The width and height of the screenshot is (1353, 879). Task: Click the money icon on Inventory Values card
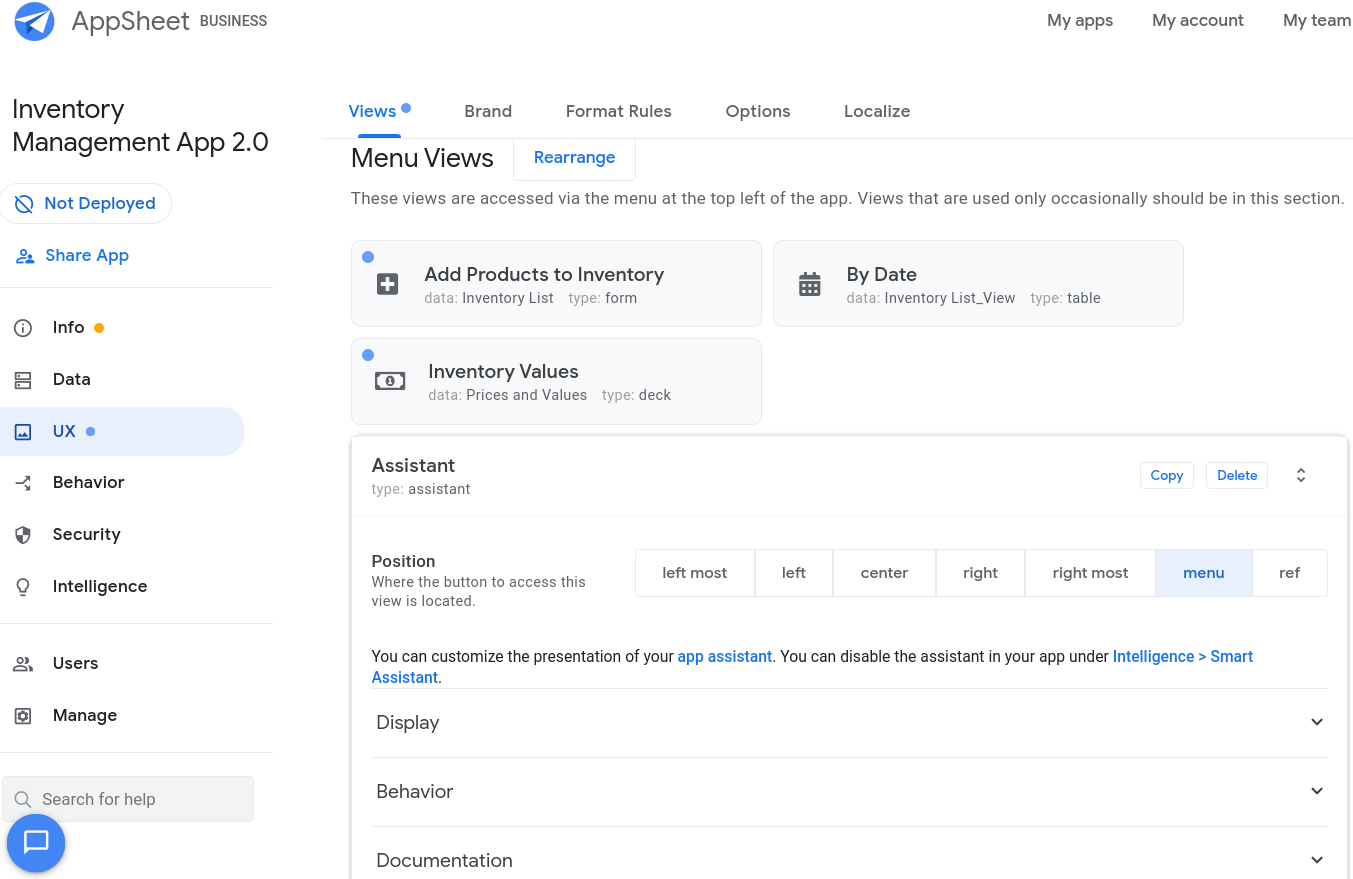(390, 381)
